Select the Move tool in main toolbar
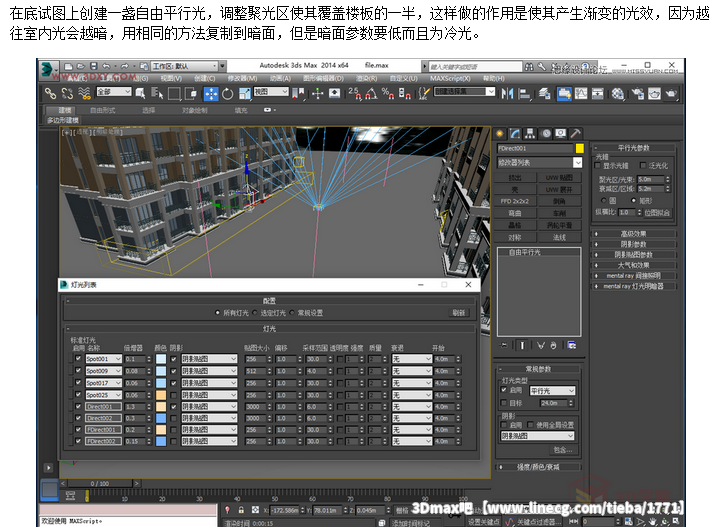Image resolution: width=724 pixels, height=527 pixels. coord(211,94)
